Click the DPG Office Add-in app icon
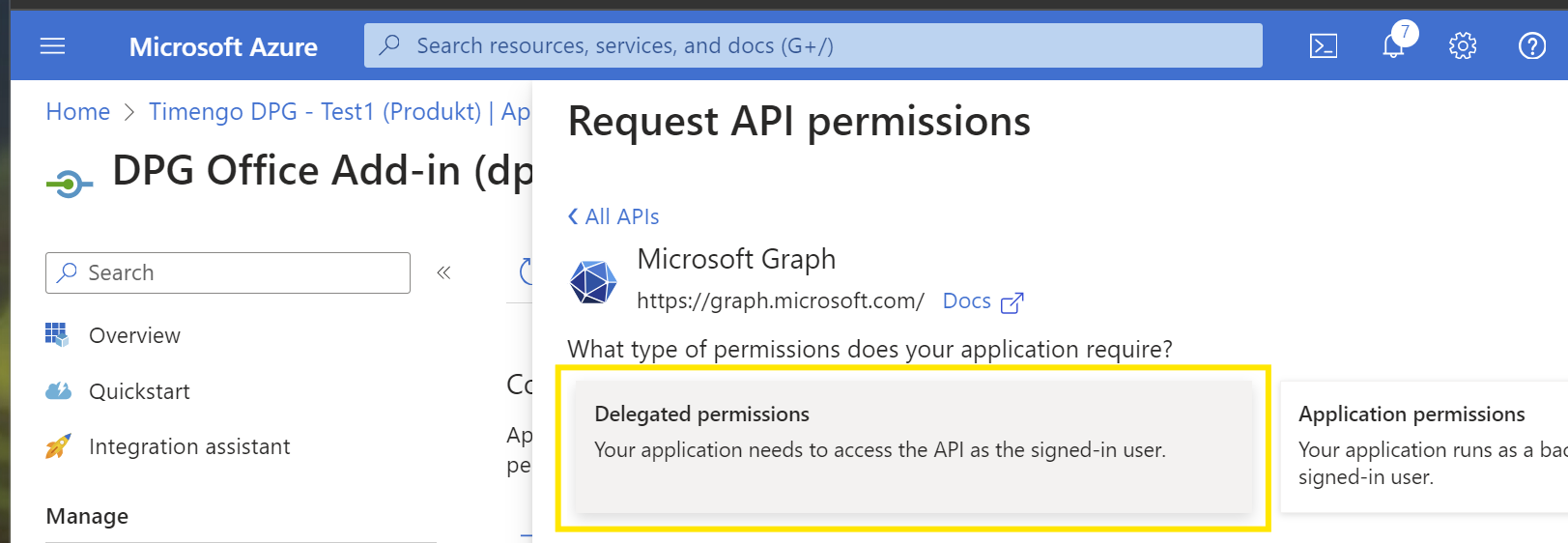 click(x=70, y=183)
